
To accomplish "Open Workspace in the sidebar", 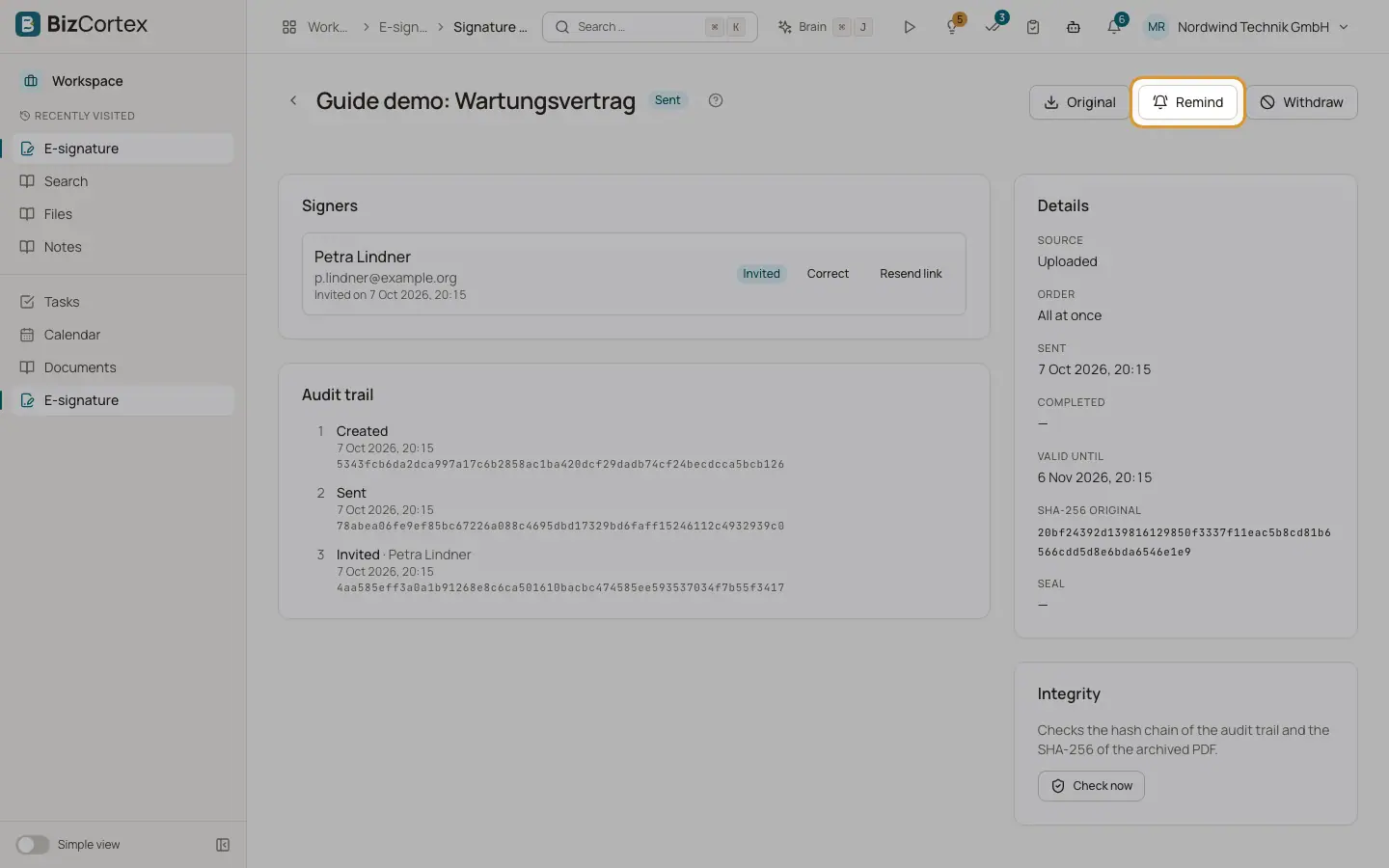I will click(123, 81).
